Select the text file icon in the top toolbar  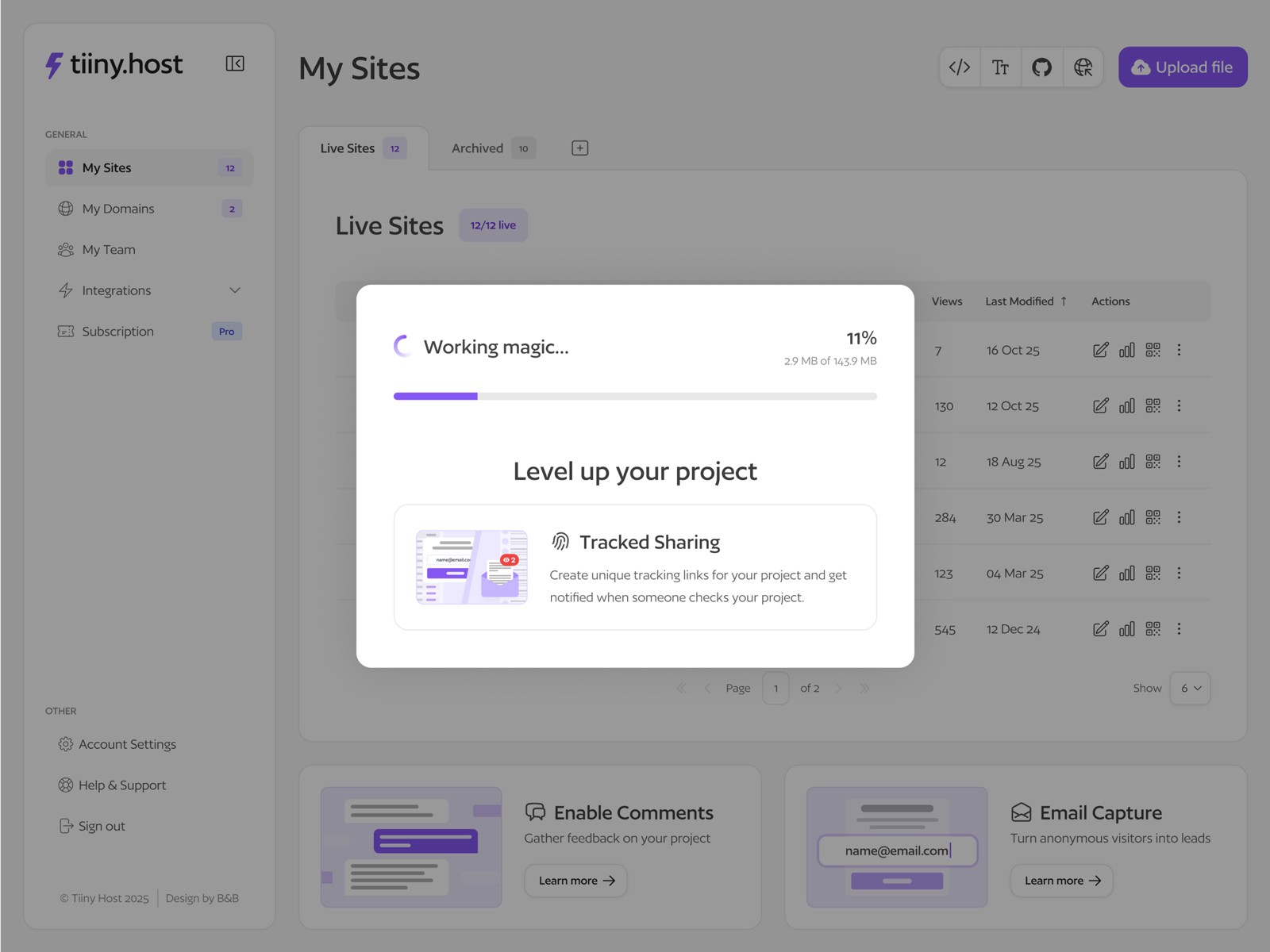1001,67
